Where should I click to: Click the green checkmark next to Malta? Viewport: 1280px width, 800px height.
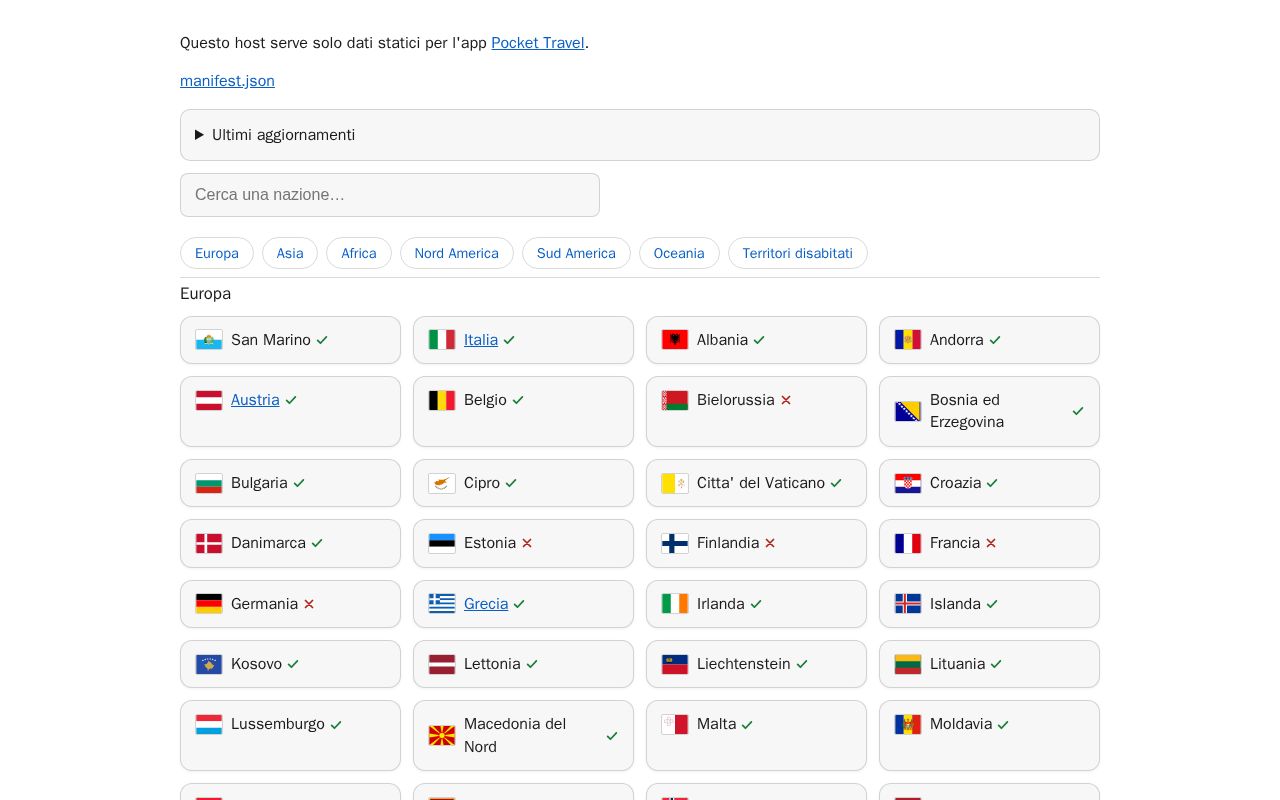pos(747,724)
